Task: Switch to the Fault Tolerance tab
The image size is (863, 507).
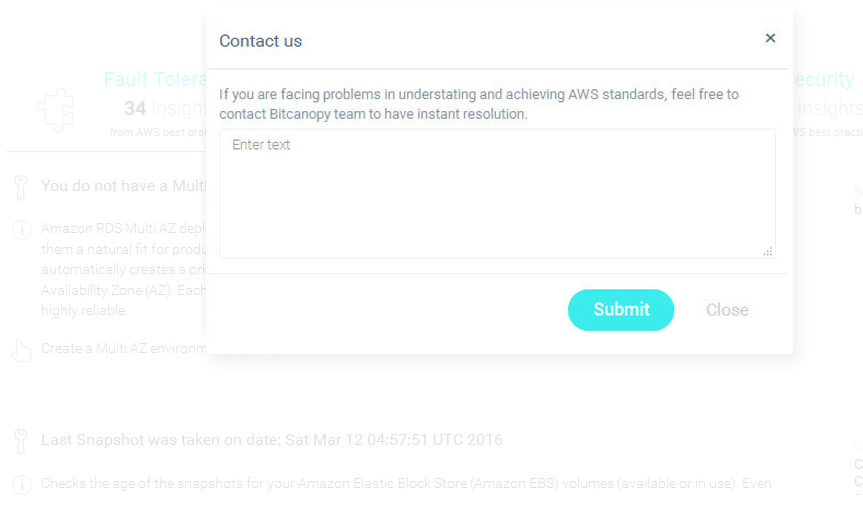Action: (150, 80)
